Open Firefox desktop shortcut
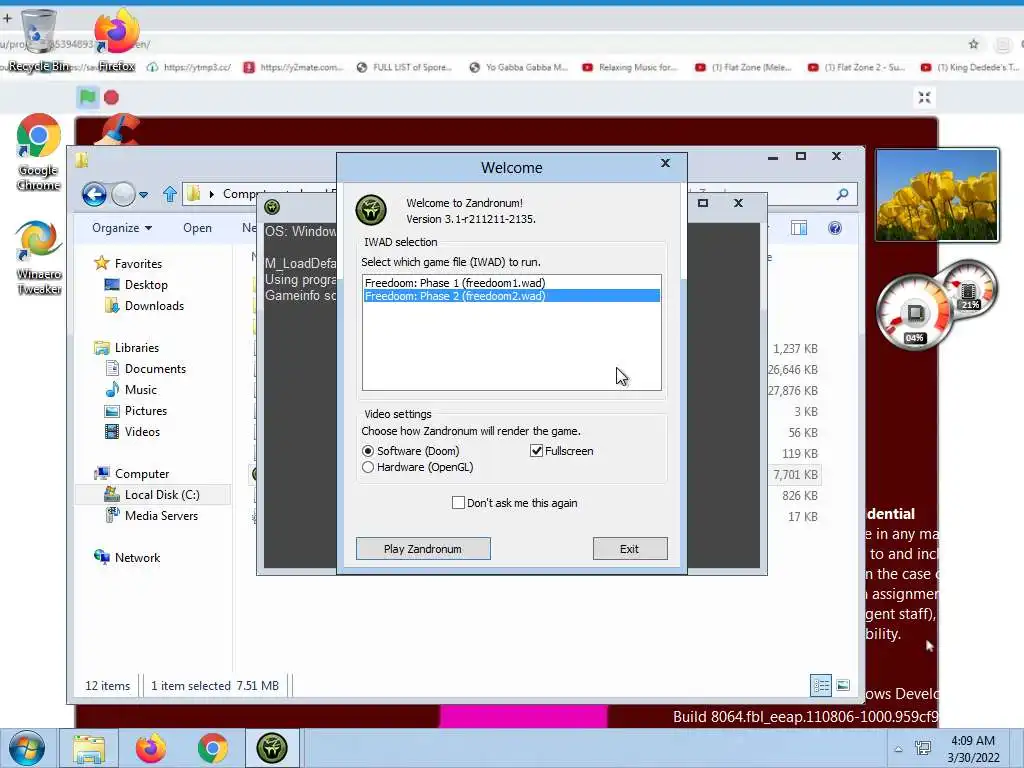 (x=117, y=40)
